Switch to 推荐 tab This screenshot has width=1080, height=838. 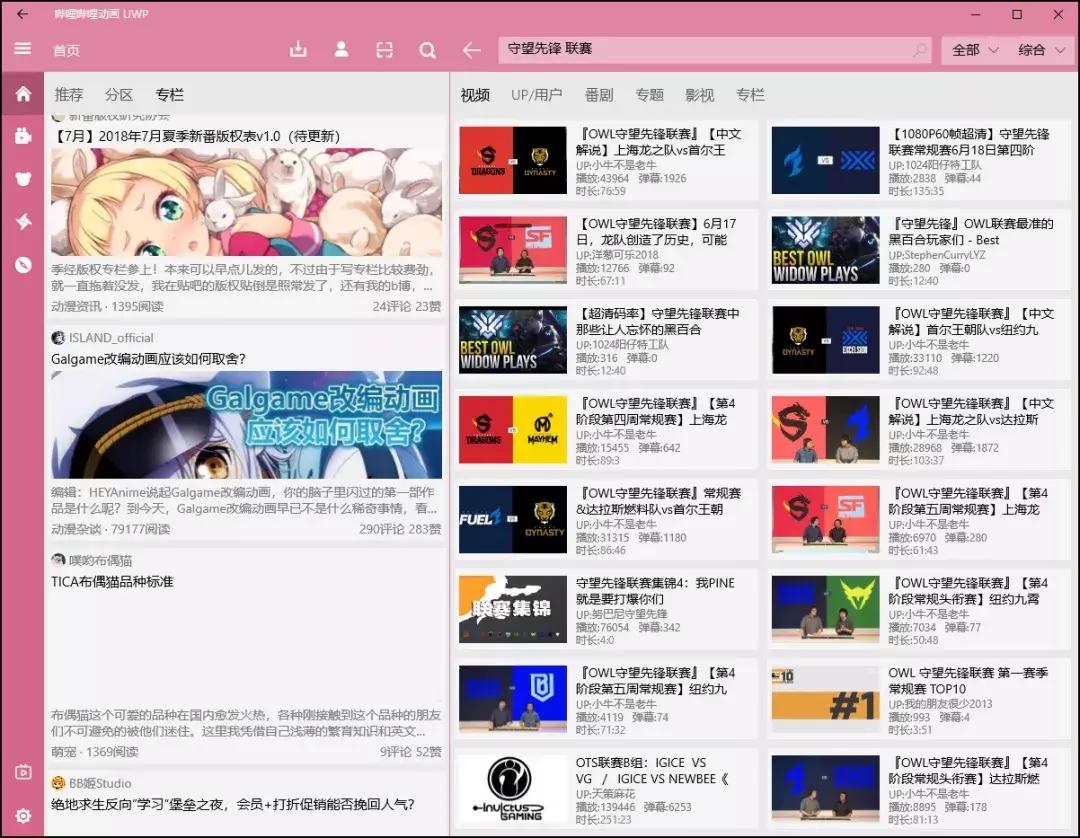[69, 94]
